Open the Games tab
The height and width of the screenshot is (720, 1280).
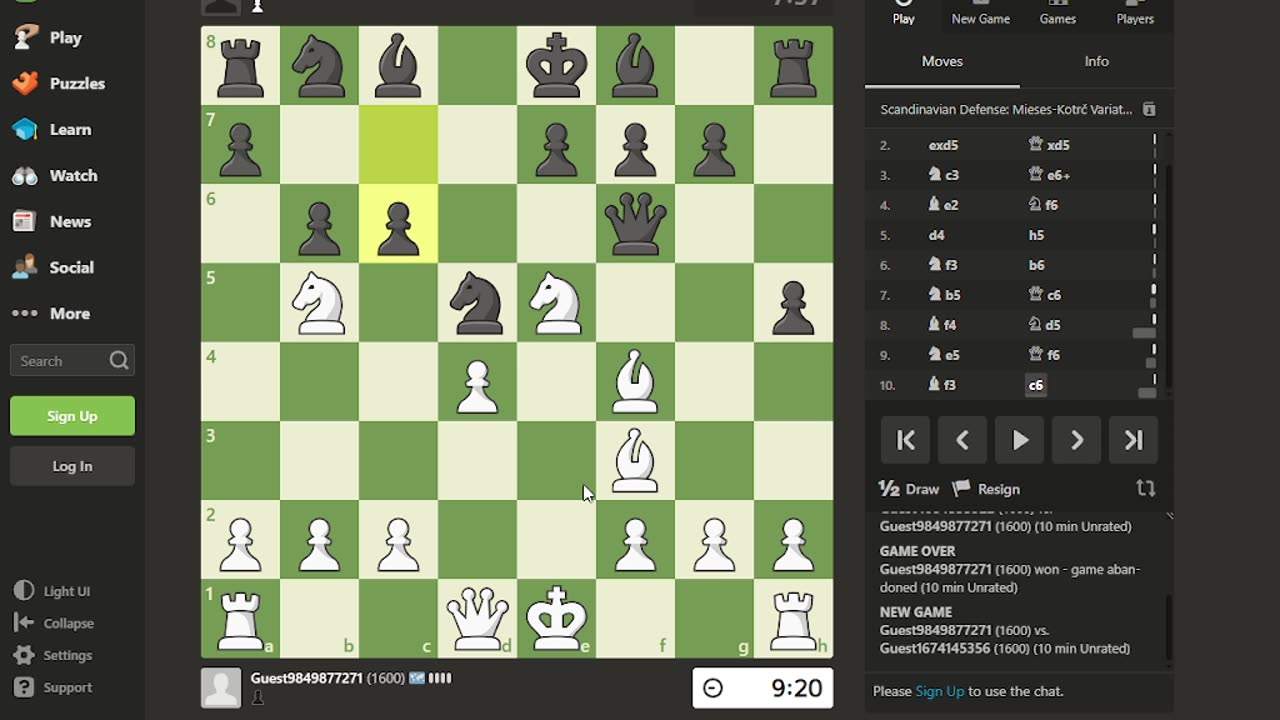pos(1058,13)
